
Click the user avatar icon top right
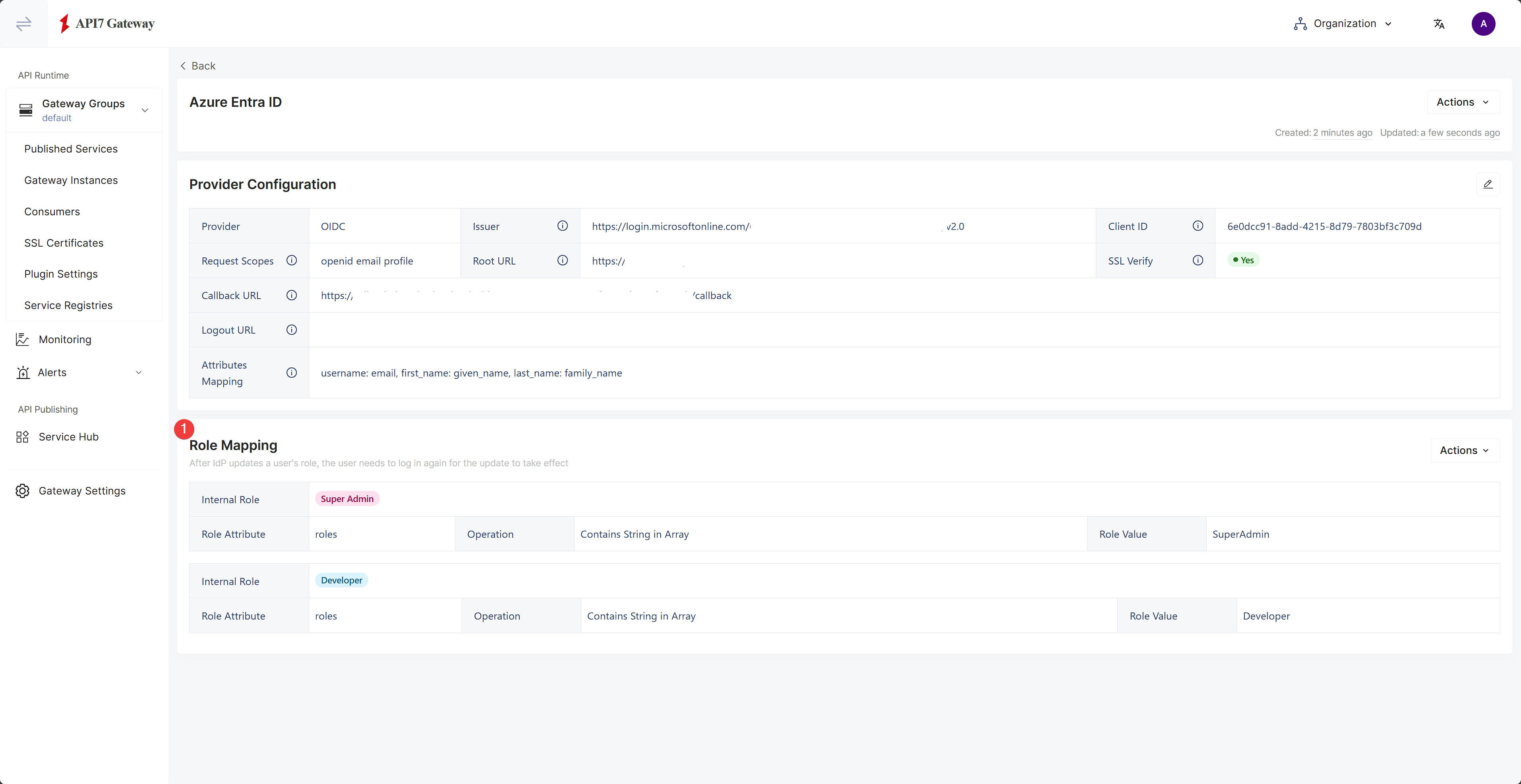coord(1484,23)
